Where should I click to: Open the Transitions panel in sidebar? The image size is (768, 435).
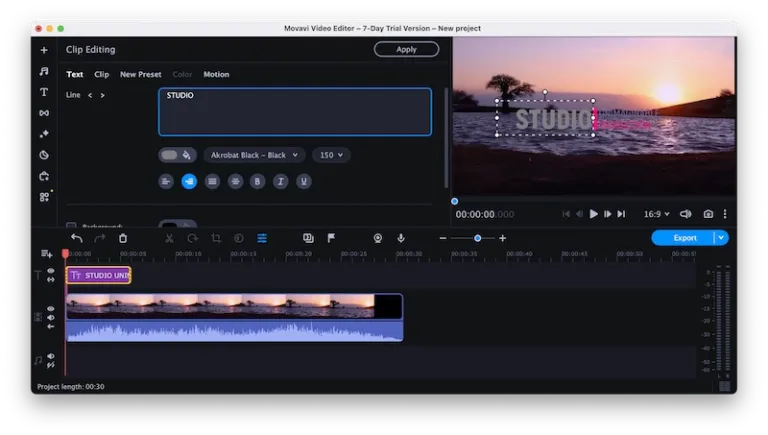[44, 113]
